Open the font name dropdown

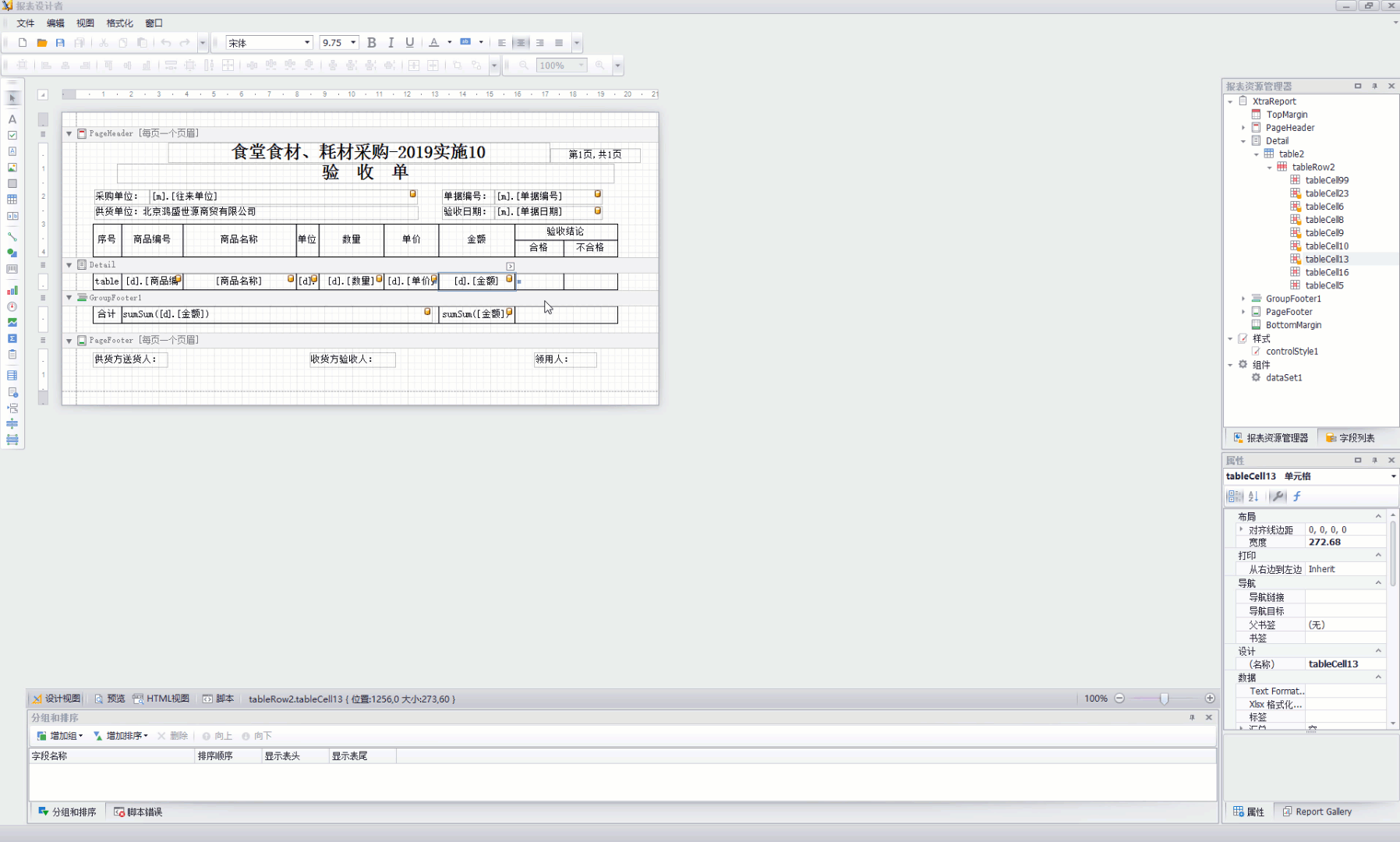coord(307,43)
